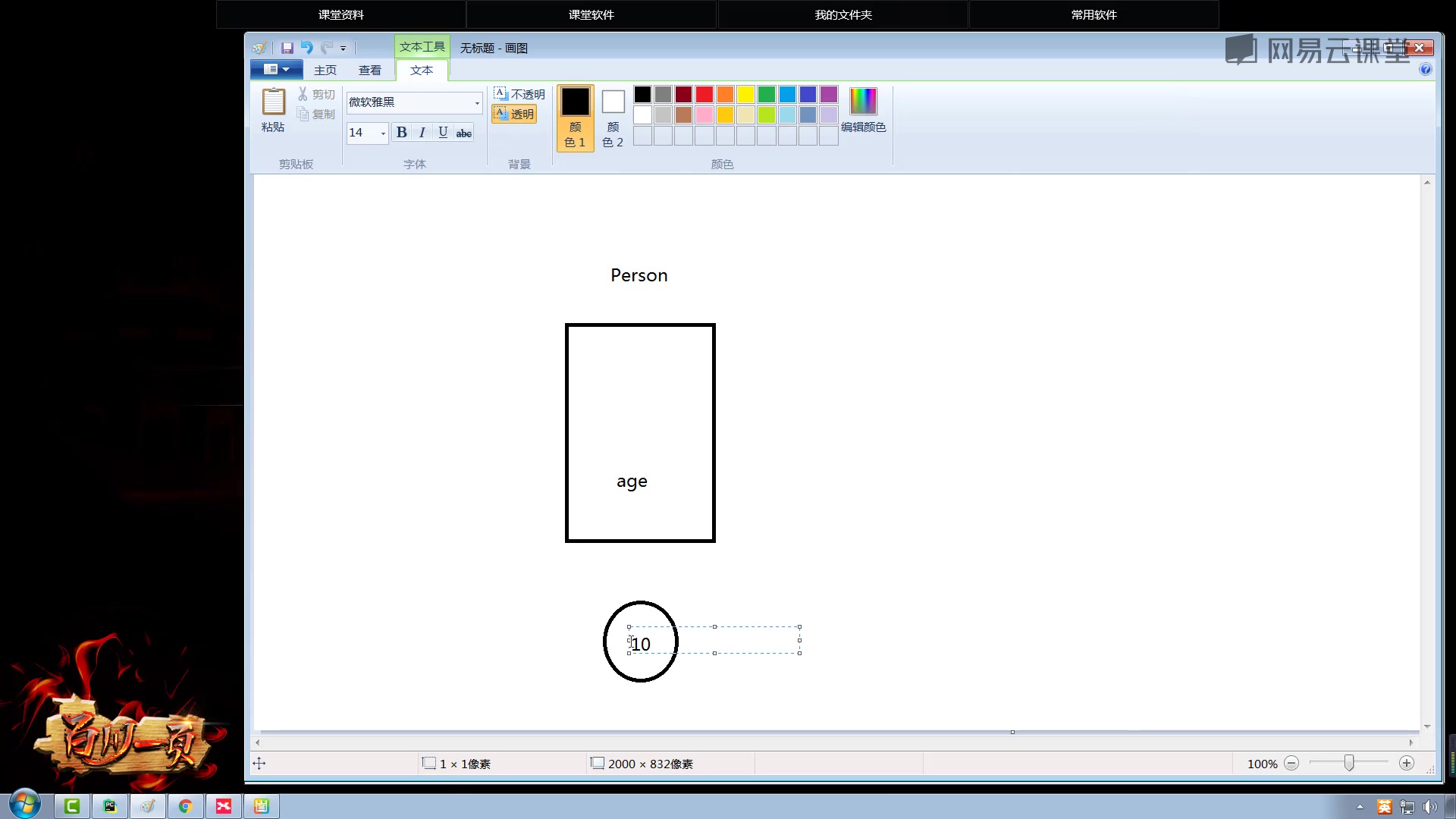The width and height of the screenshot is (1456, 819).
Task: Switch to the 主页 ribbon tab
Action: tap(325, 69)
